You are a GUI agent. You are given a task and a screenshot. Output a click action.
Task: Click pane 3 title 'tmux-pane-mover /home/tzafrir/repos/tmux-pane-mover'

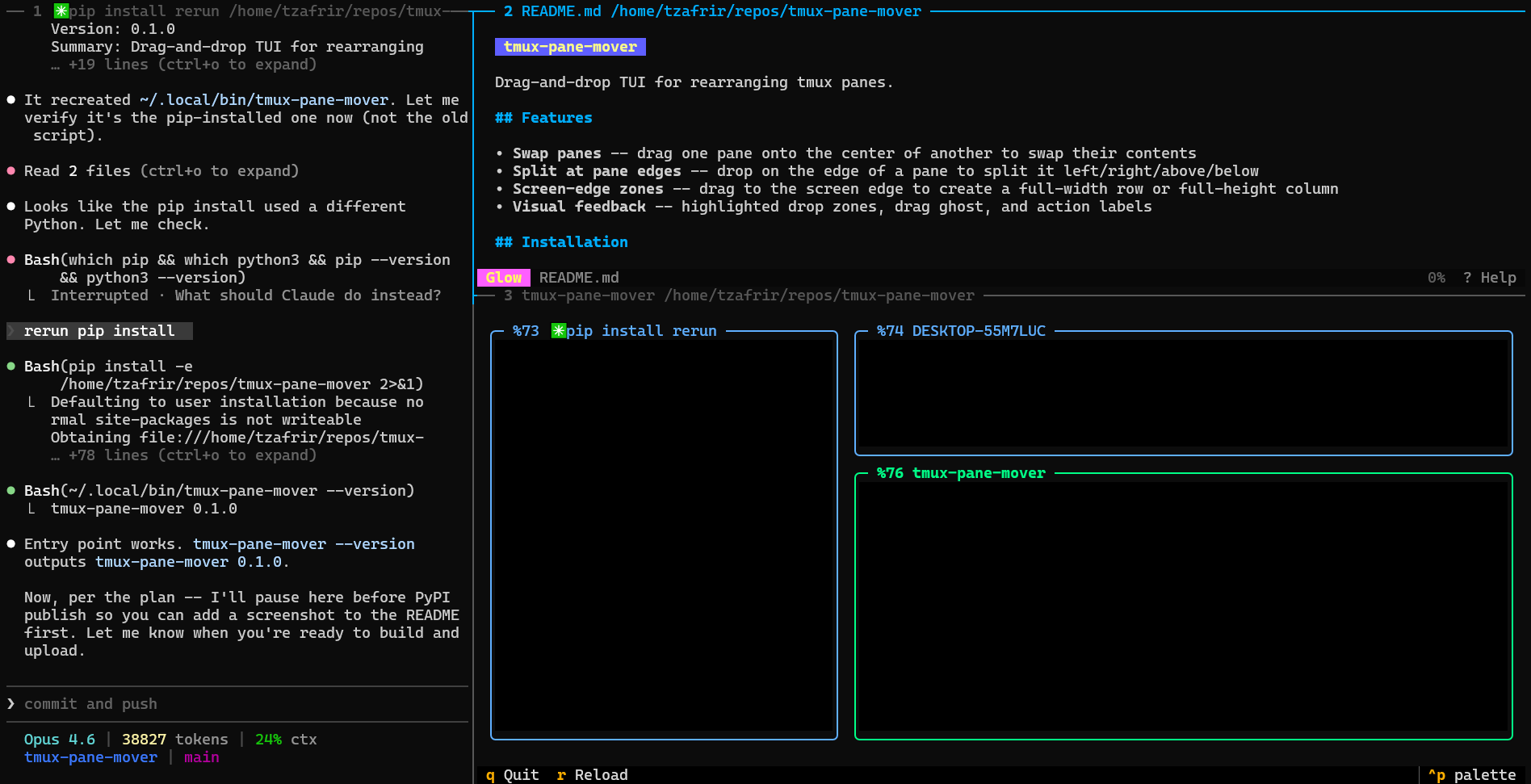748,296
